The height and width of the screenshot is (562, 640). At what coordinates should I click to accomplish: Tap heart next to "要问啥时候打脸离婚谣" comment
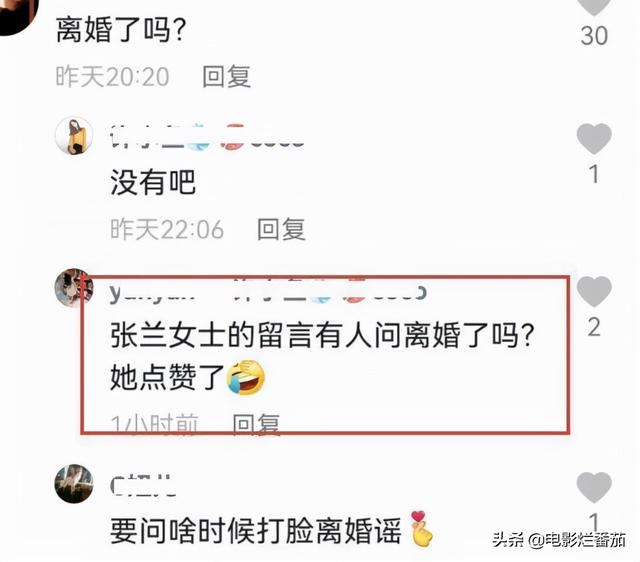pyautogui.click(x=594, y=487)
